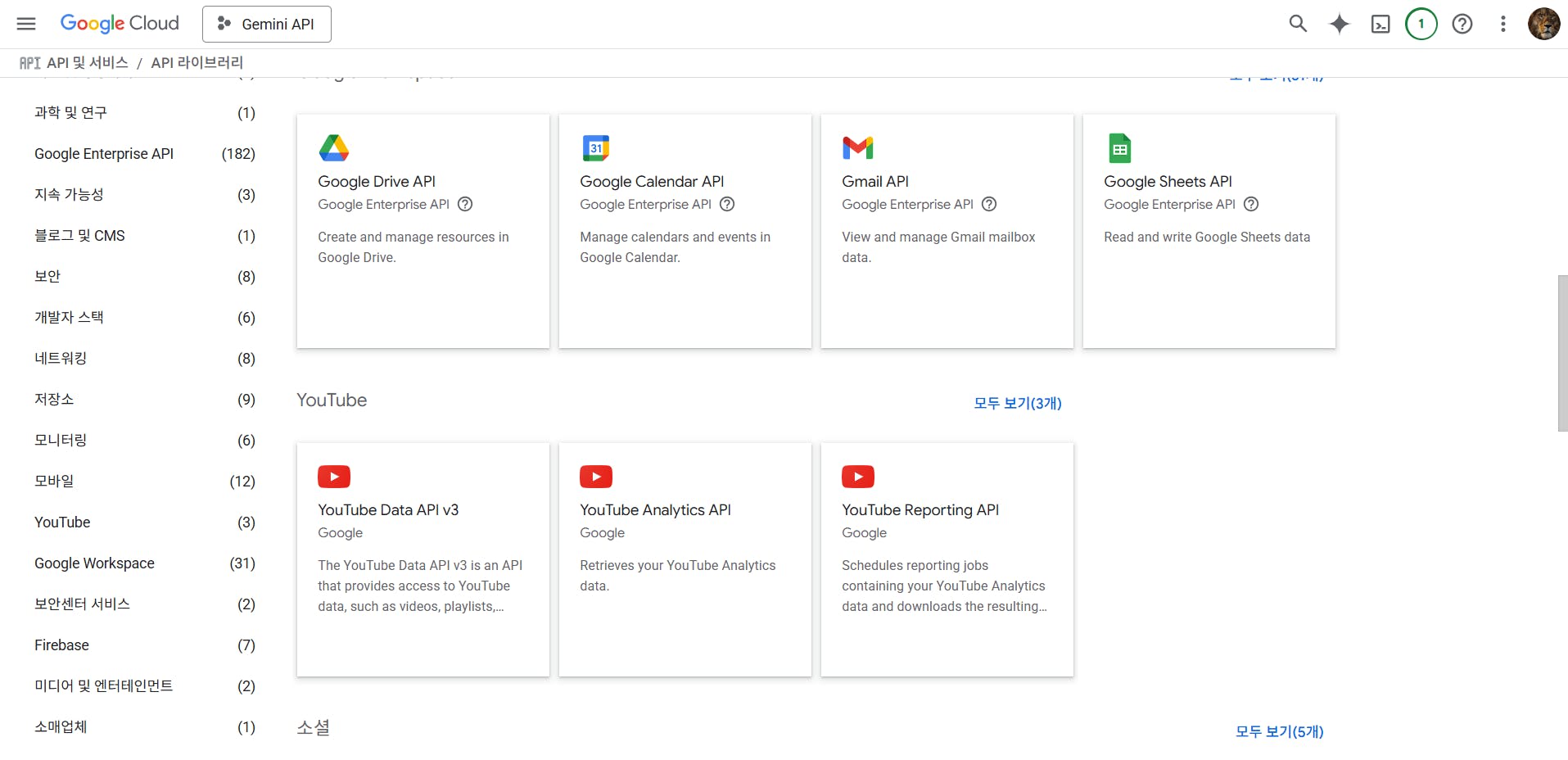Open the Gemini API project selector
Image resolution: width=1568 pixels, height=760 pixels.
267,24
